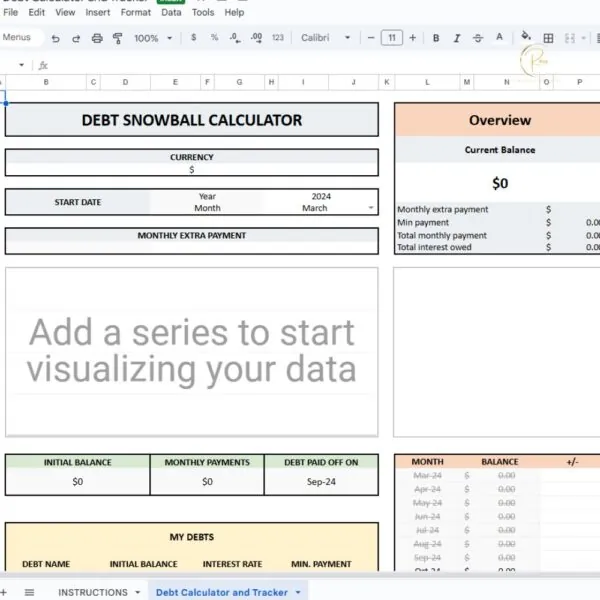The image size is (600, 600).
Task: Open the File menu
Action: point(10,12)
